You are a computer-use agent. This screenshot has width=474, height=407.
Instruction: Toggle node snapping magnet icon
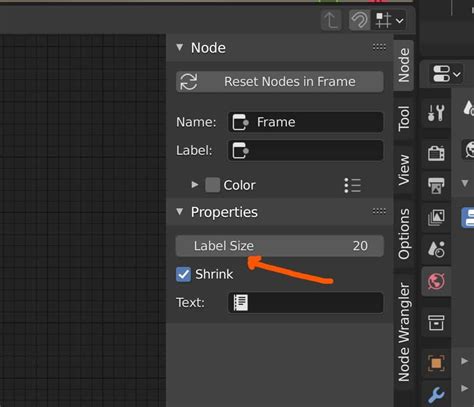click(359, 20)
